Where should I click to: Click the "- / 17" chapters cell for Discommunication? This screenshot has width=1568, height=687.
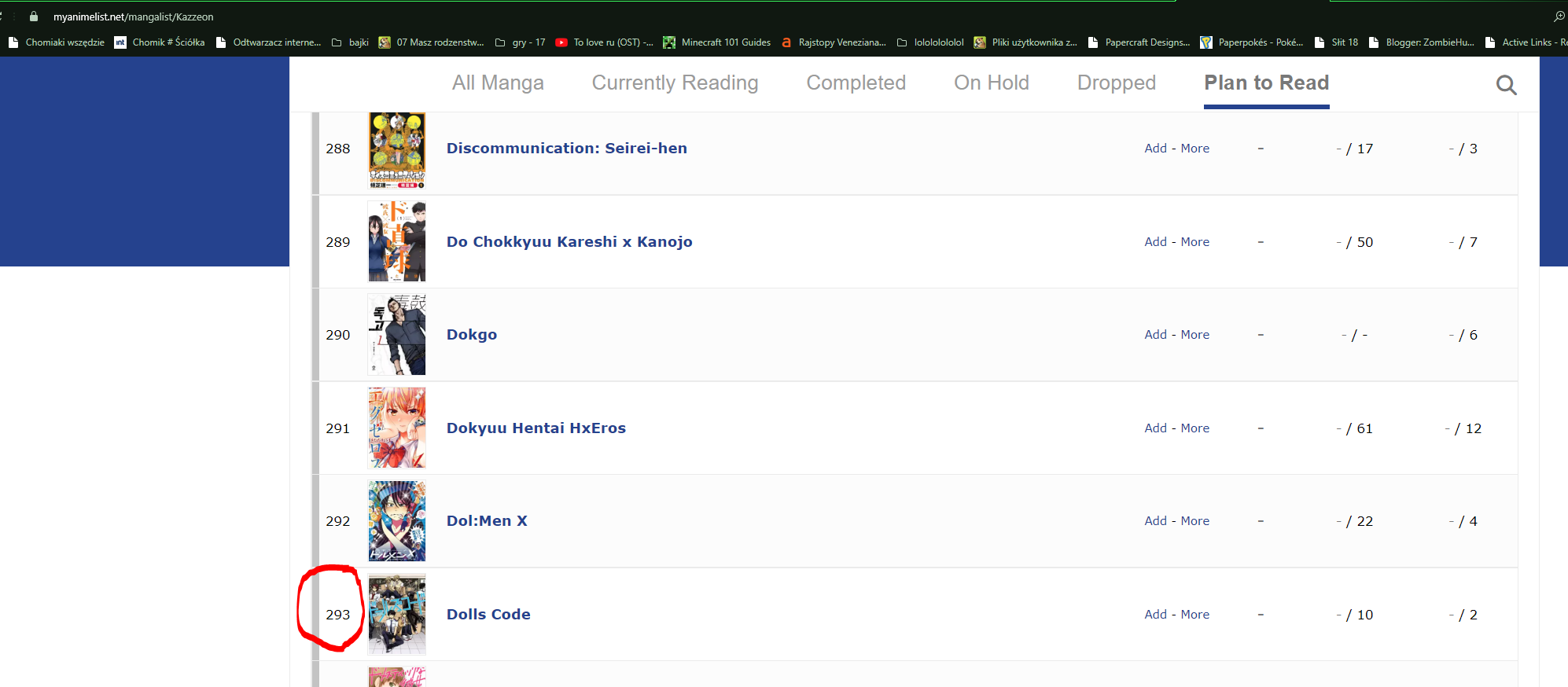1355,149
